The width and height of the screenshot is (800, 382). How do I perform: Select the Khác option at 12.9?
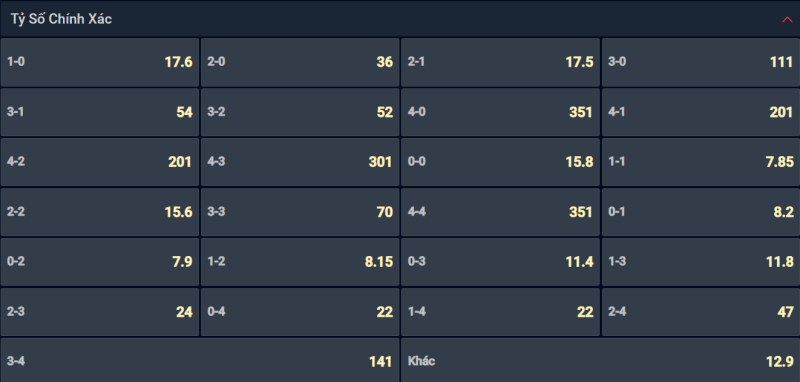coord(601,360)
